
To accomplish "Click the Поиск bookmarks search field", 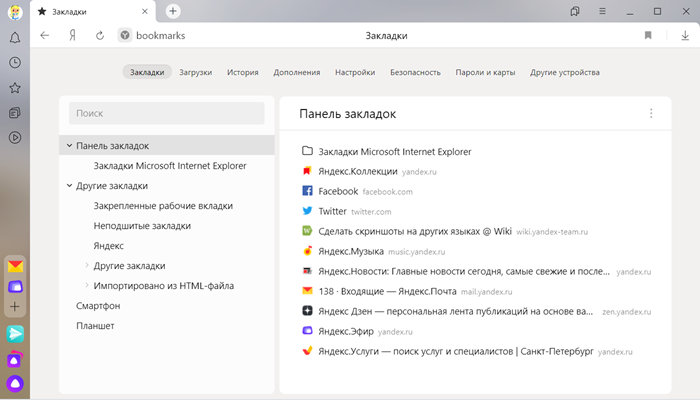I will 167,113.
